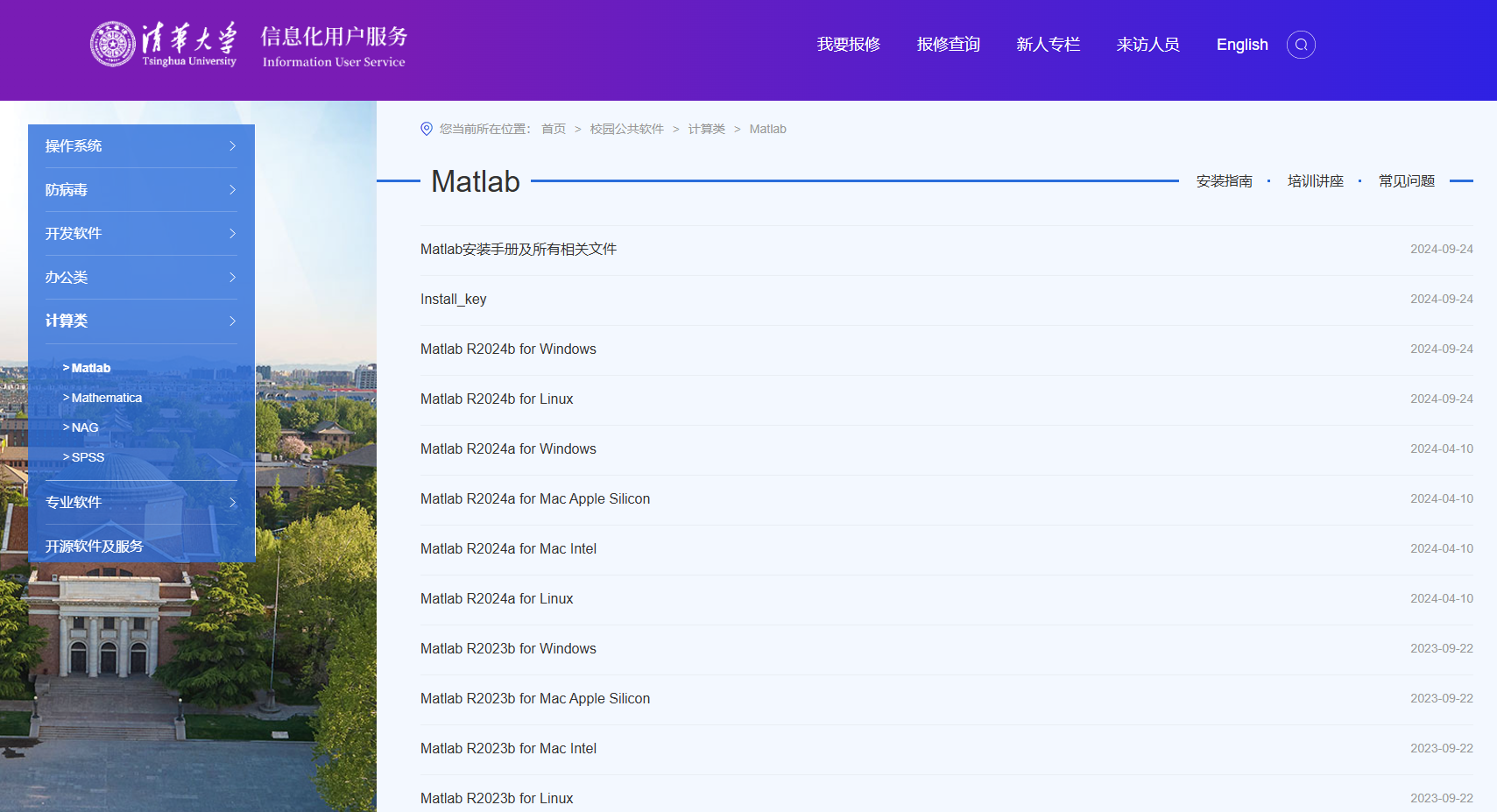Image resolution: width=1497 pixels, height=812 pixels.
Task: Click the large Matlab page heading
Action: tap(476, 181)
